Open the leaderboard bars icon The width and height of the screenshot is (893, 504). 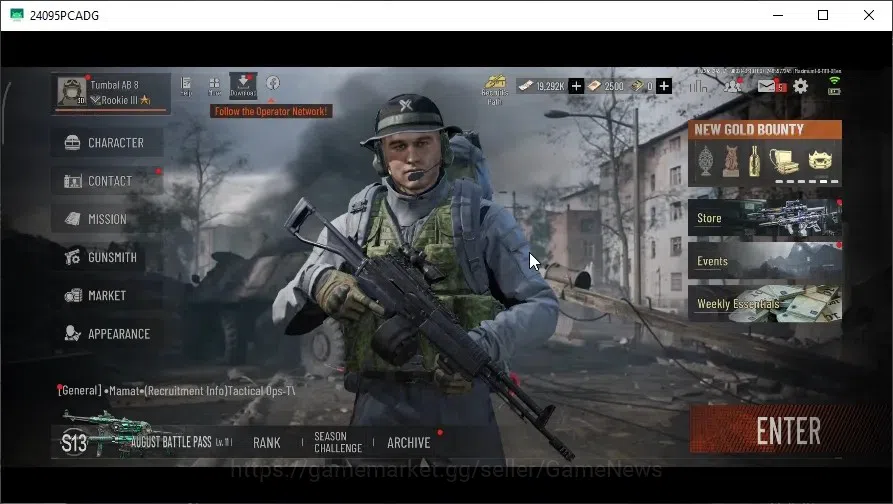point(698,86)
